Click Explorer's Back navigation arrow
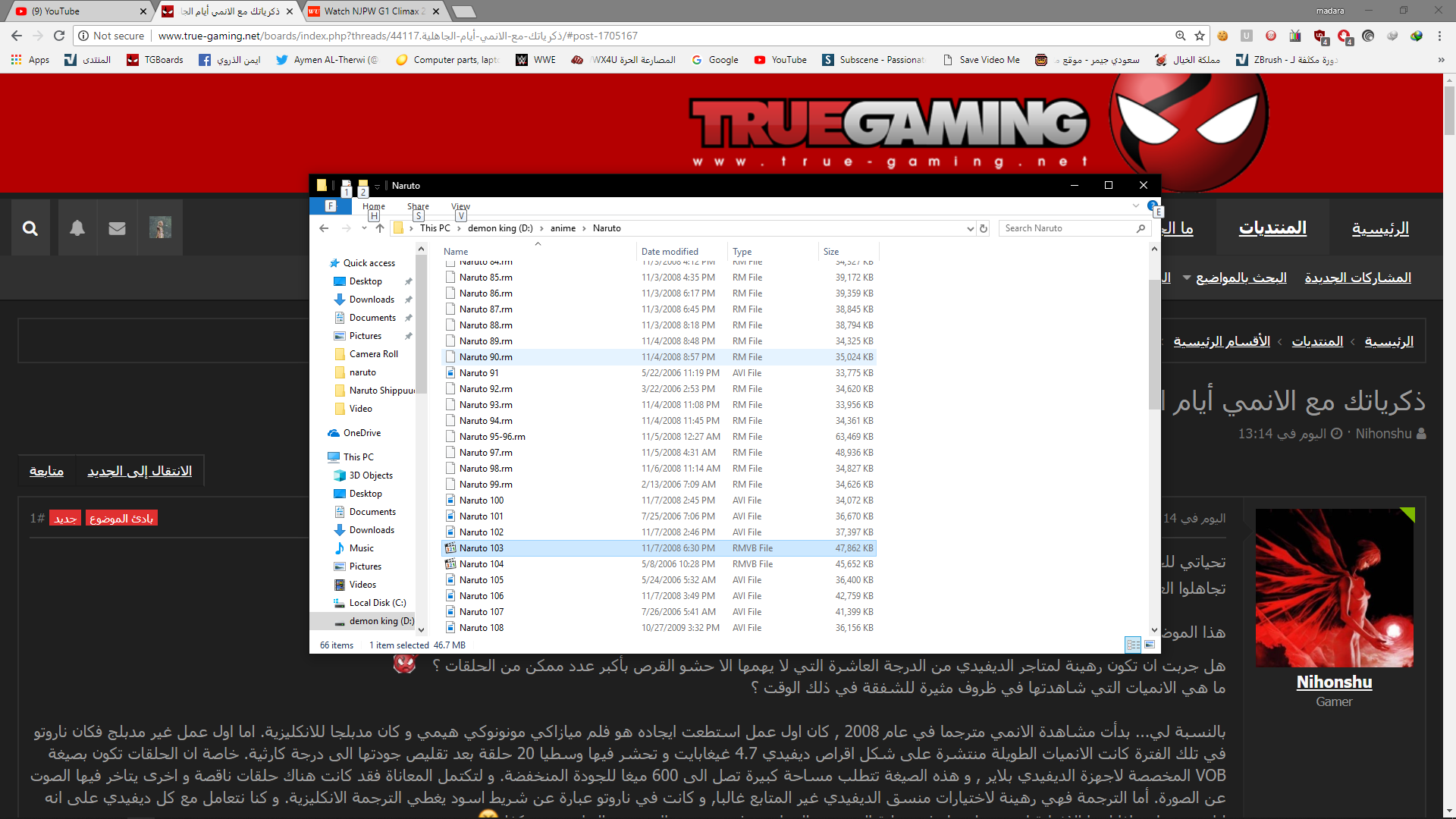 pos(324,228)
